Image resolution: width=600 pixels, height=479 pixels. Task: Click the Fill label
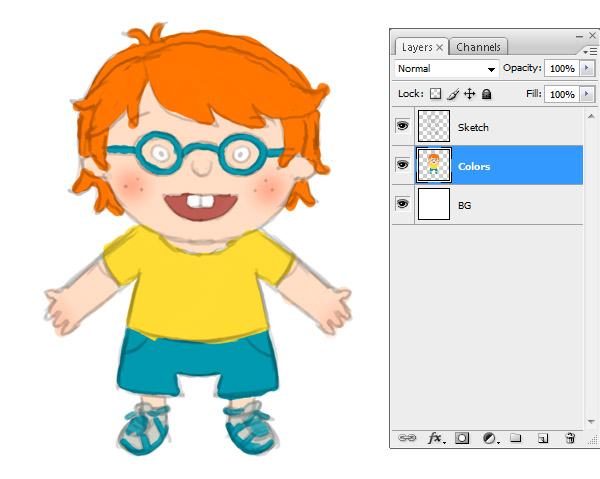(x=533, y=94)
